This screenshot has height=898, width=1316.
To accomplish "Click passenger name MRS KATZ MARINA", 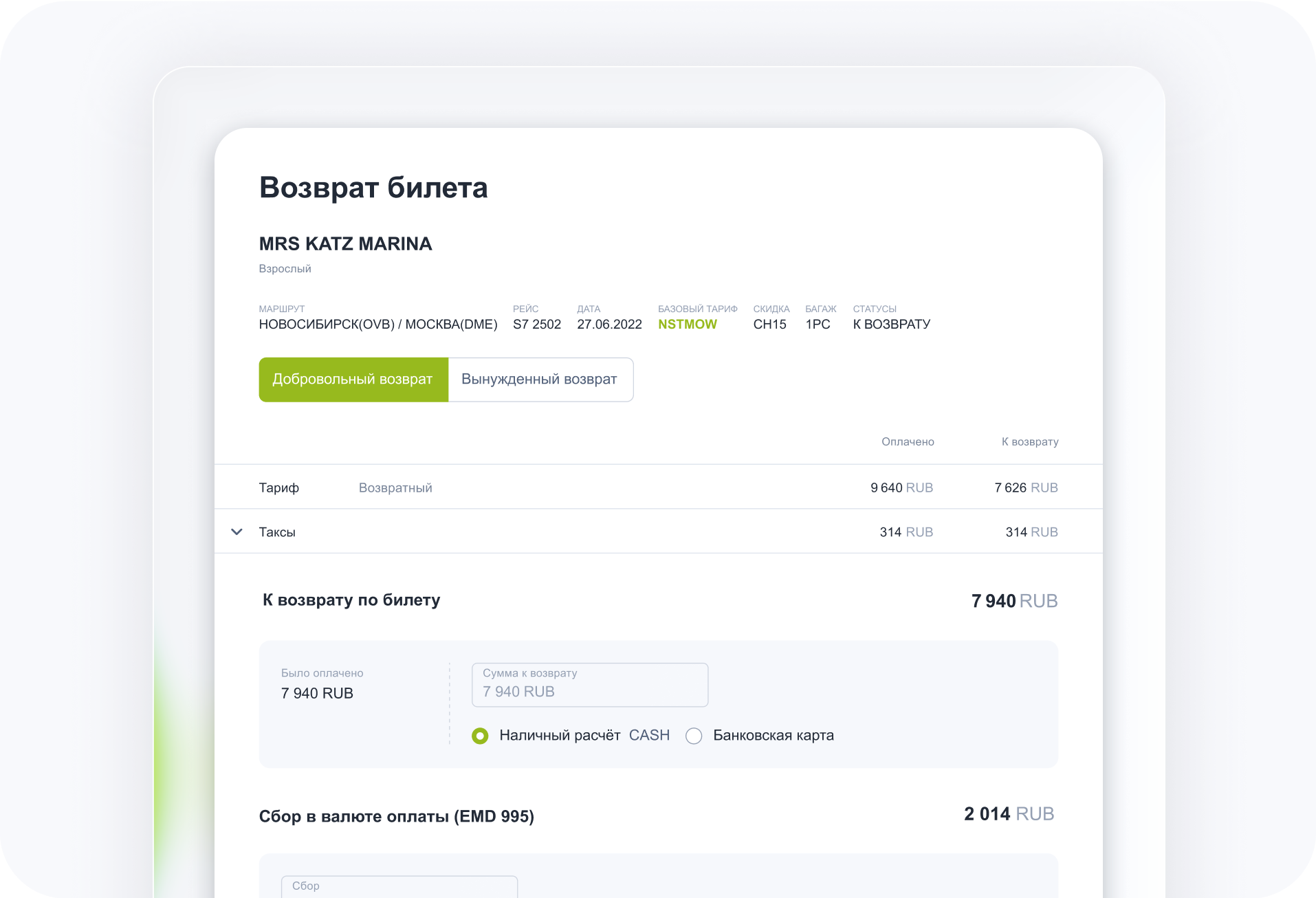I will click(345, 244).
